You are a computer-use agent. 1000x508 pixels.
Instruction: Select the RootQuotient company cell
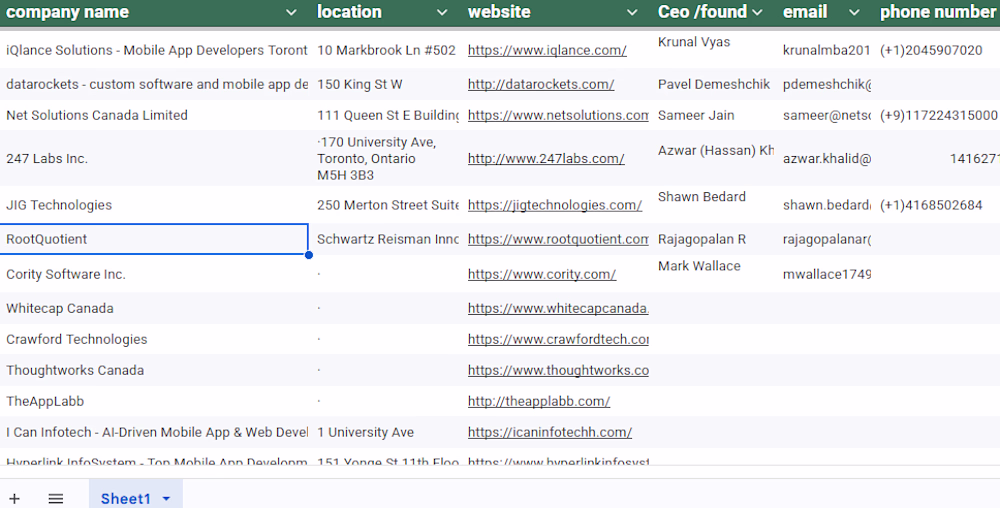pyautogui.click(x=154, y=239)
